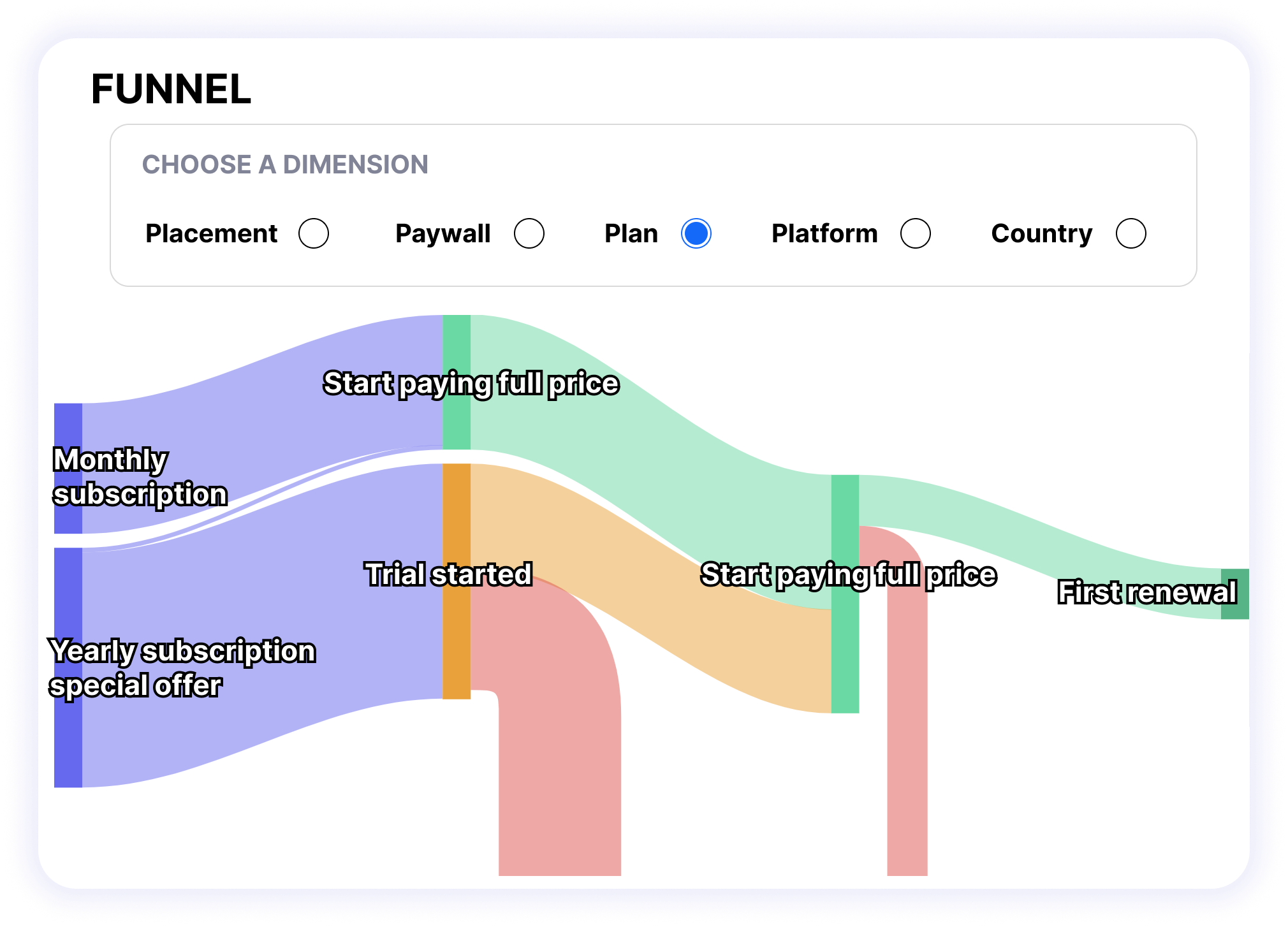This screenshot has height=927, width=1288.
Task: Click the dark green First renewal bar
Action: (1235, 594)
